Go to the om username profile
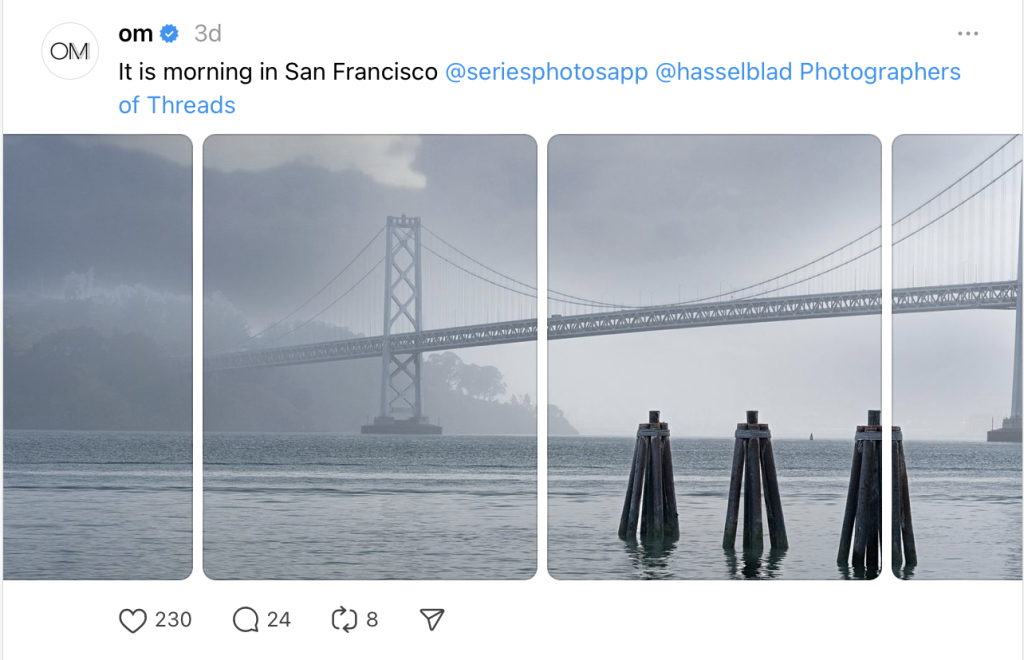The height and width of the screenshot is (660, 1024). 135,34
